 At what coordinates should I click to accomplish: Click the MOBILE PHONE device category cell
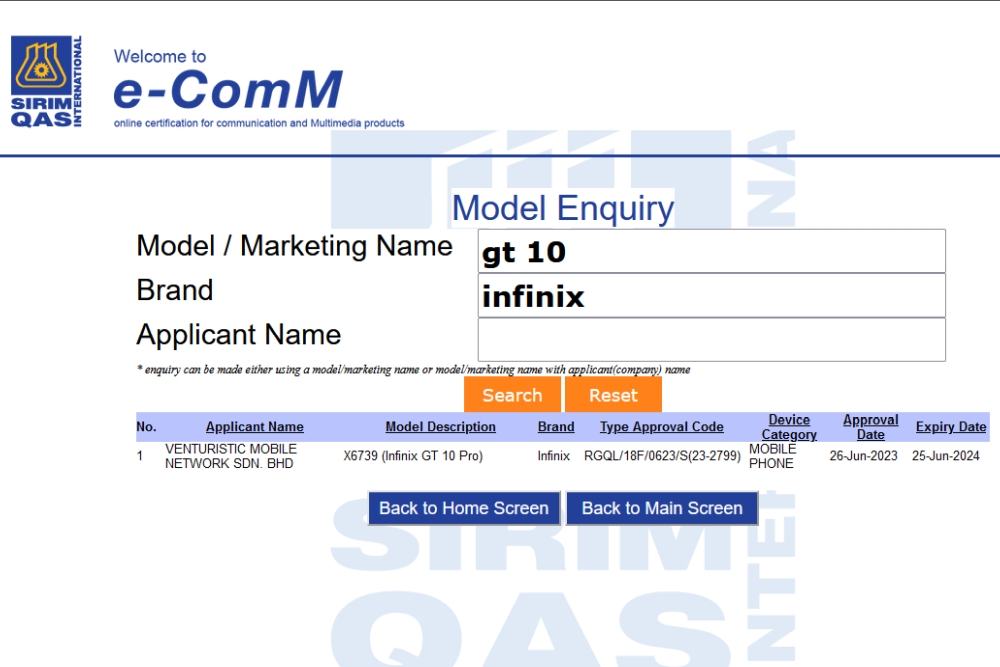tap(772, 456)
